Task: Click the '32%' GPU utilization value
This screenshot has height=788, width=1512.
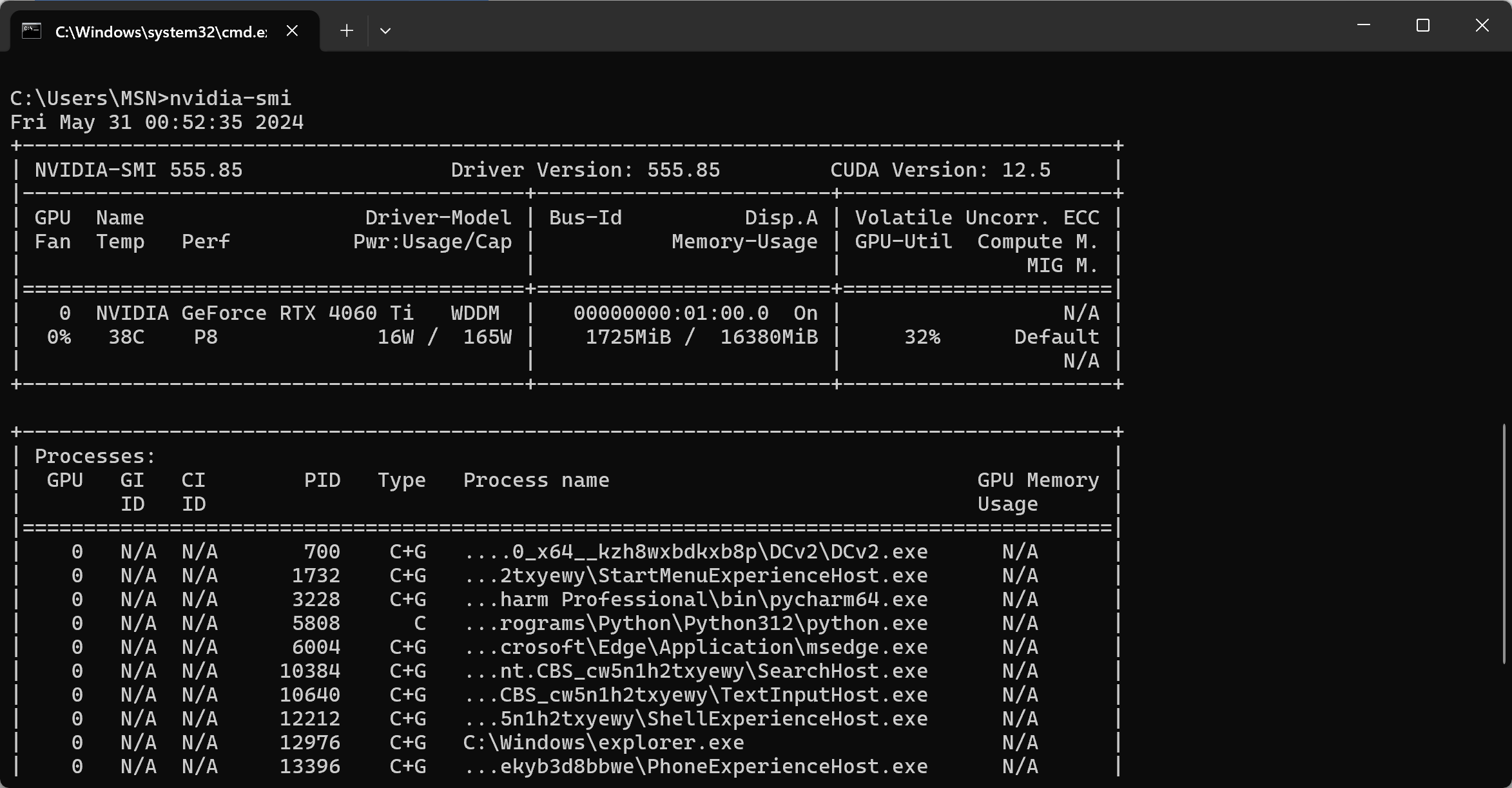Action: (922, 337)
